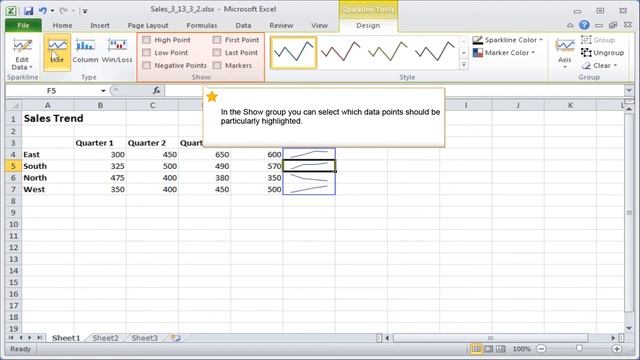Screen dimensions: 640x360
Task: Open Excel Help question mark icon
Action: coord(584,25)
